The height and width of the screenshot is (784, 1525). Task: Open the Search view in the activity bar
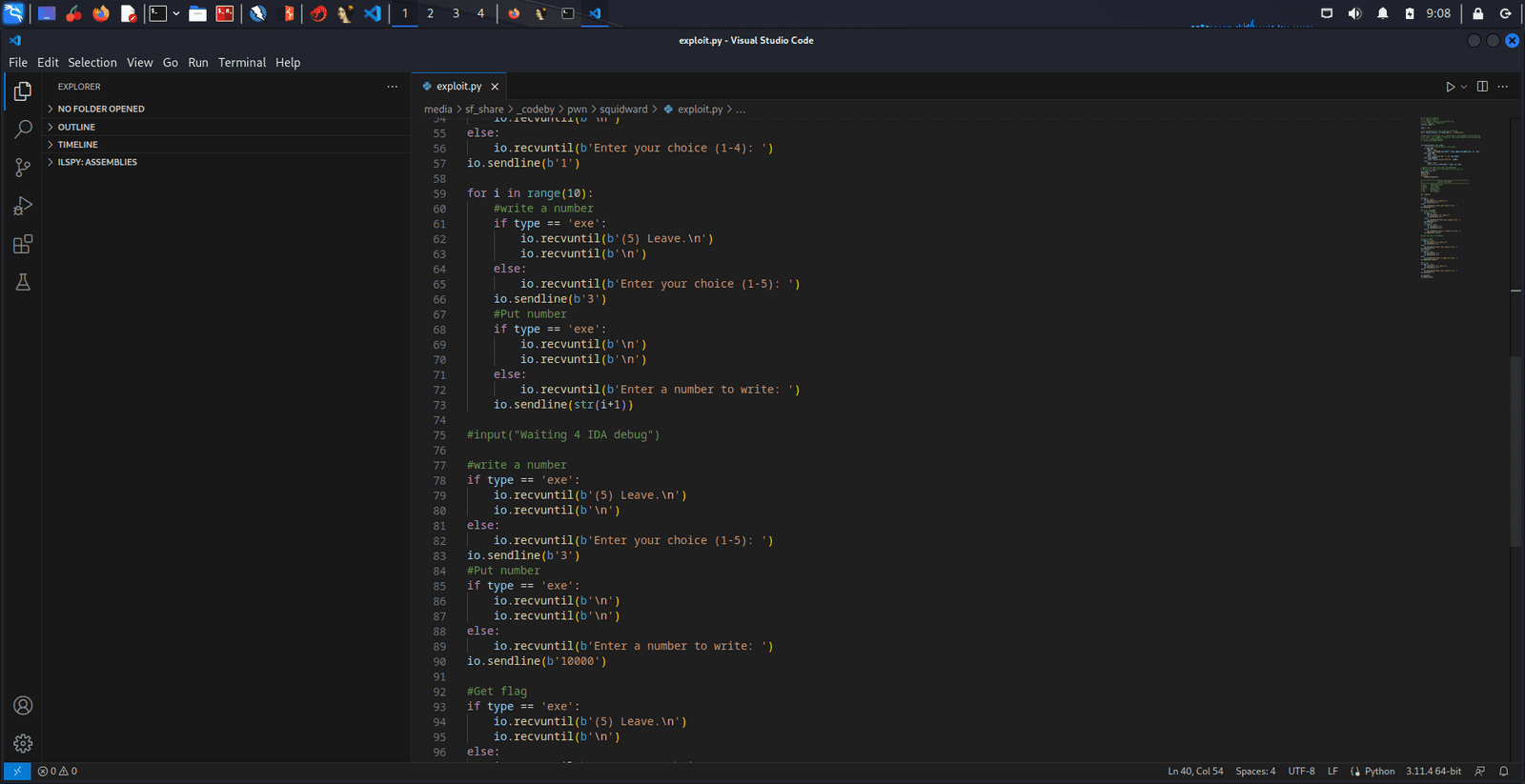[23, 129]
